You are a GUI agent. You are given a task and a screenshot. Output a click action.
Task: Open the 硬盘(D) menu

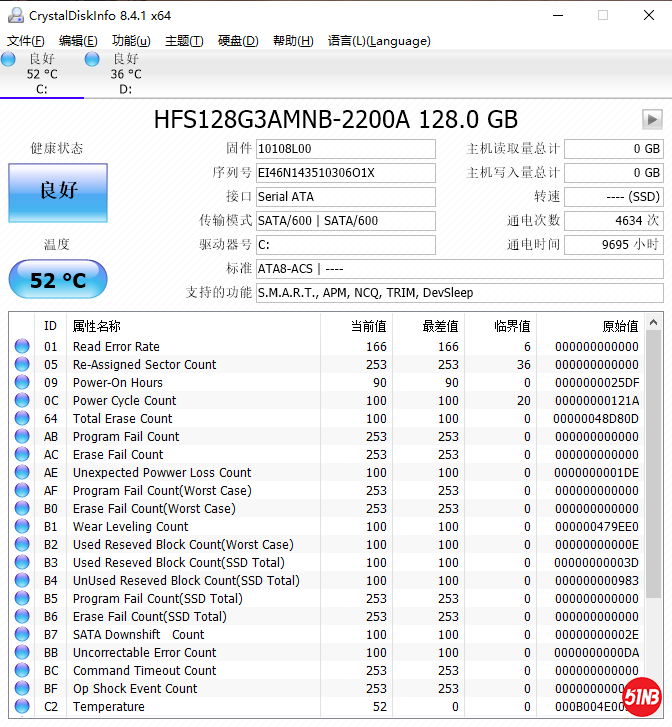pos(238,41)
